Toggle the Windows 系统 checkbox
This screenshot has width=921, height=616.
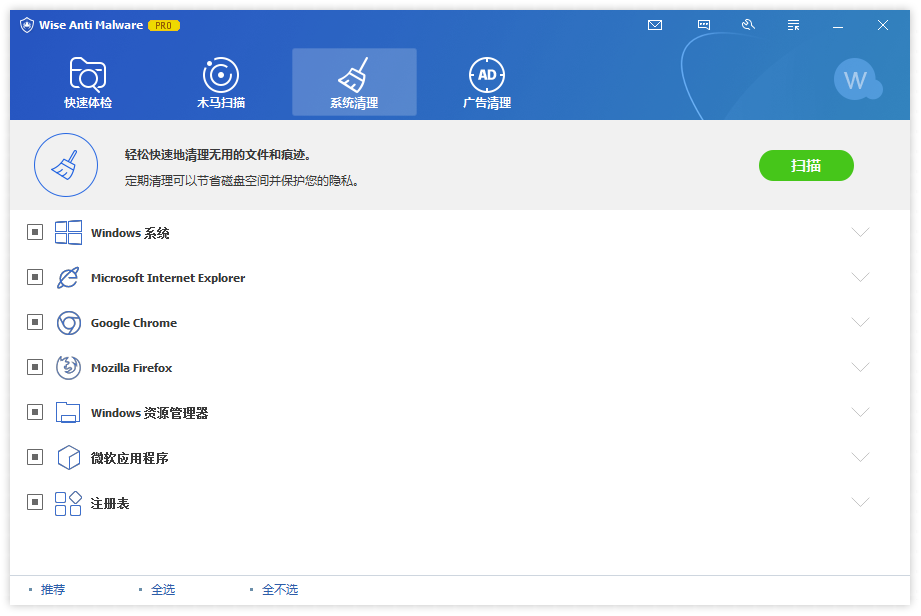tap(35, 233)
